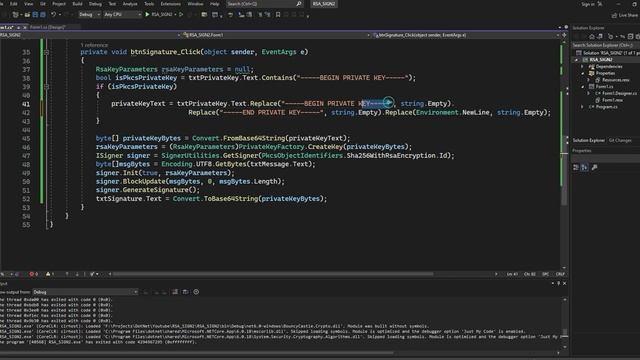Open the Window menu
The height and width of the screenshot is (360, 640).
(195, 4)
